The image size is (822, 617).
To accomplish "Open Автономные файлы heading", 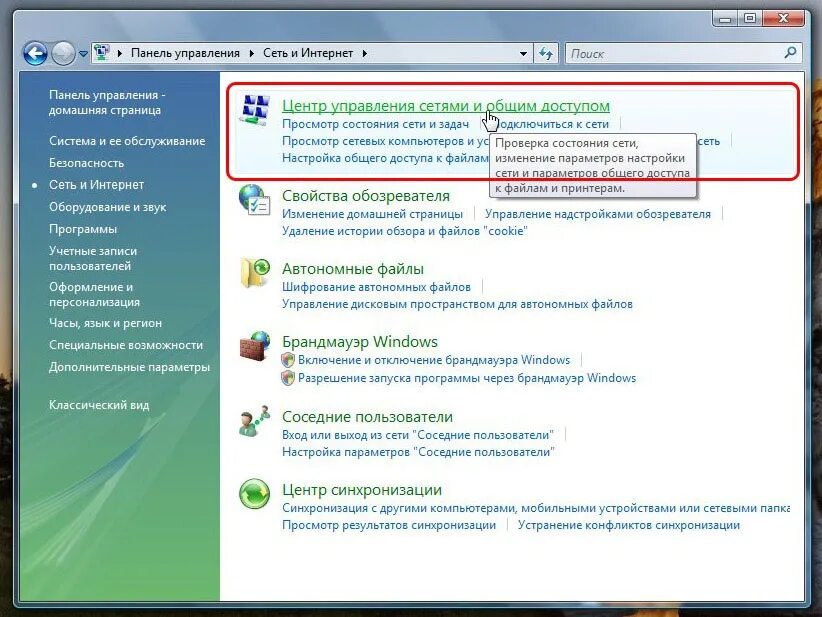I will coord(353,268).
